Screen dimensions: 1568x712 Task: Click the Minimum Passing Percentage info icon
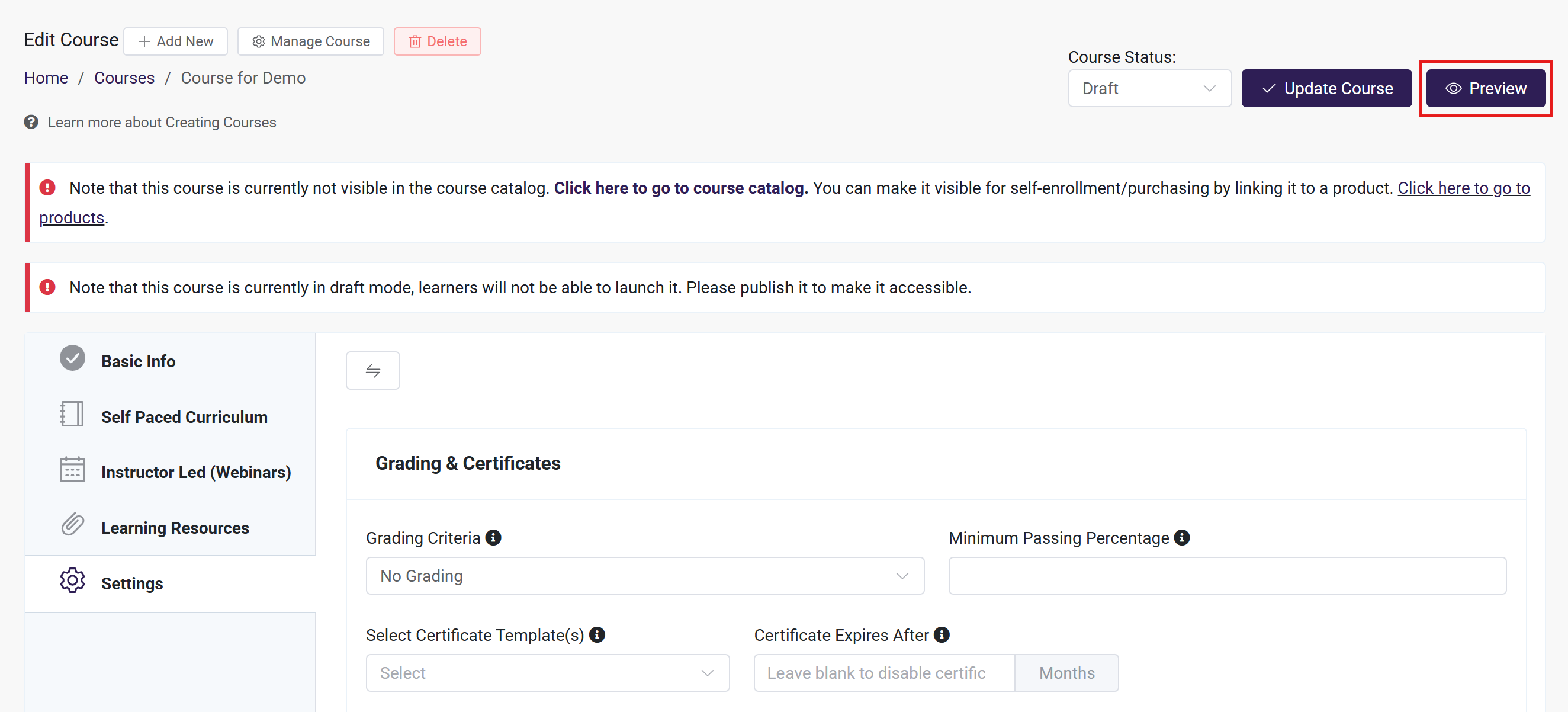pyautogui.click(x=1181, y=538)
